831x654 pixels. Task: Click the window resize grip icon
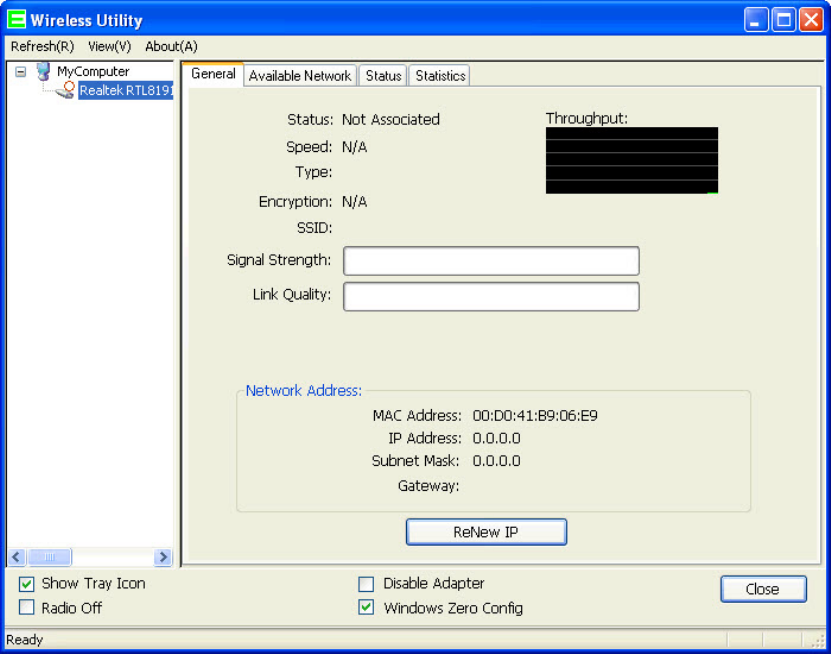(x=818, y=641)
